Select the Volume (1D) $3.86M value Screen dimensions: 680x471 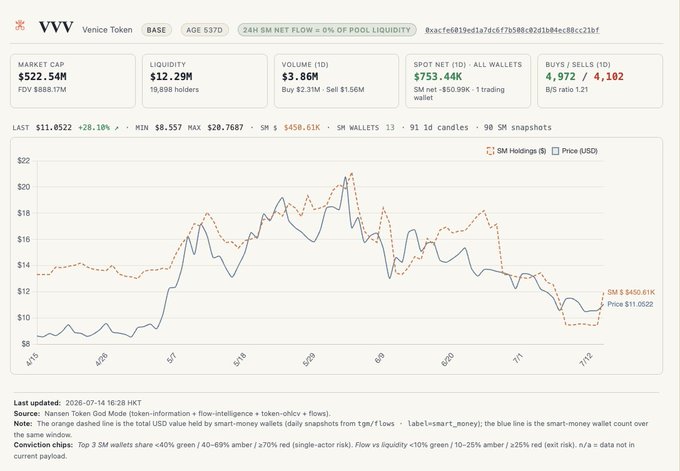tap(300, 77)
